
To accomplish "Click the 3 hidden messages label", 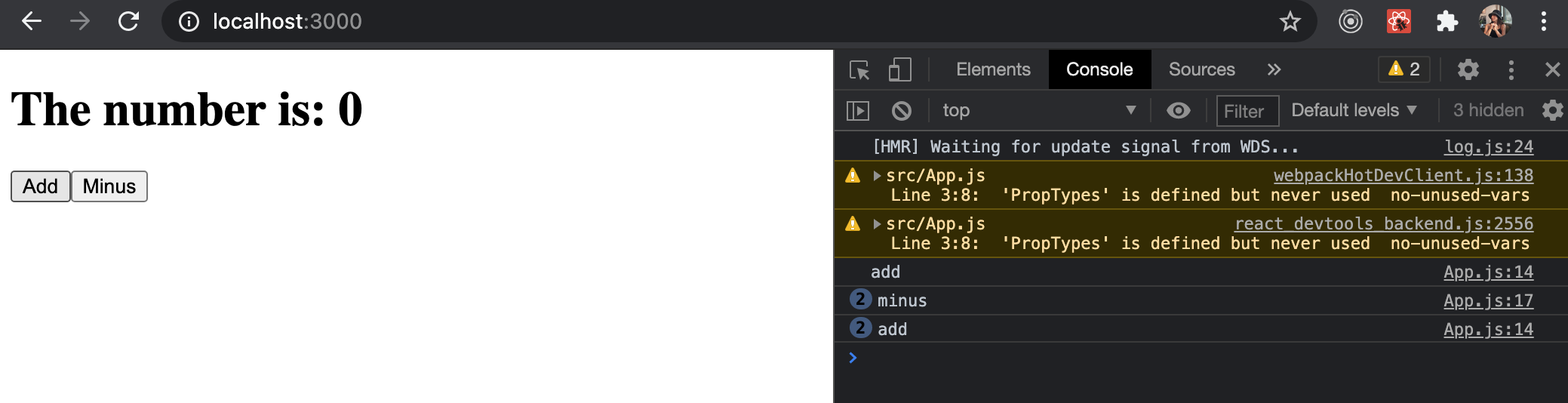I will point(1488,110).
